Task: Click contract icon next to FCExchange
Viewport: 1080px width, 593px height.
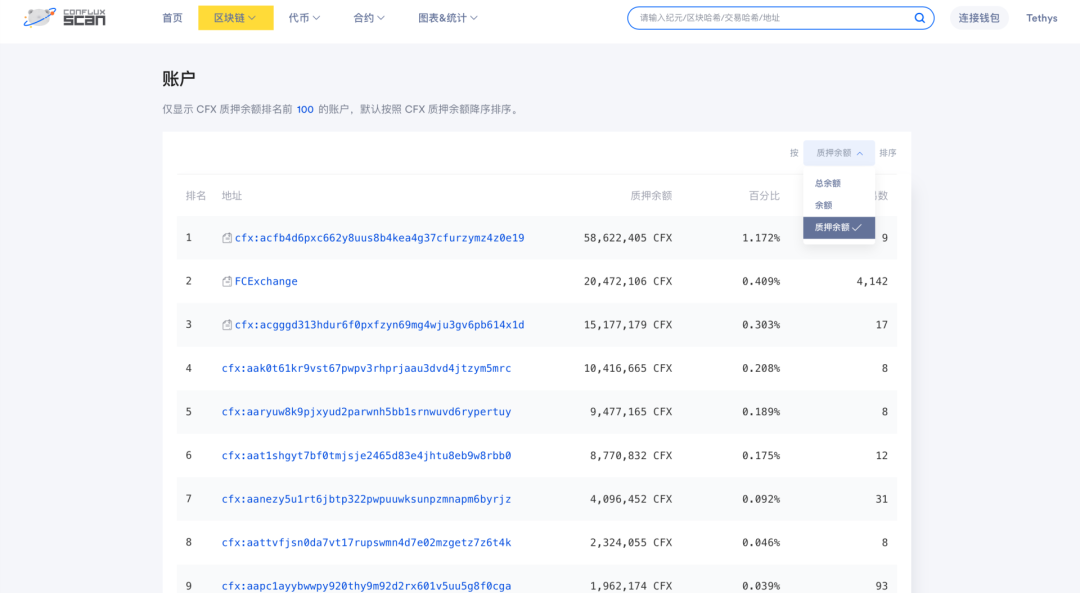Action: [x=227, y=282]
